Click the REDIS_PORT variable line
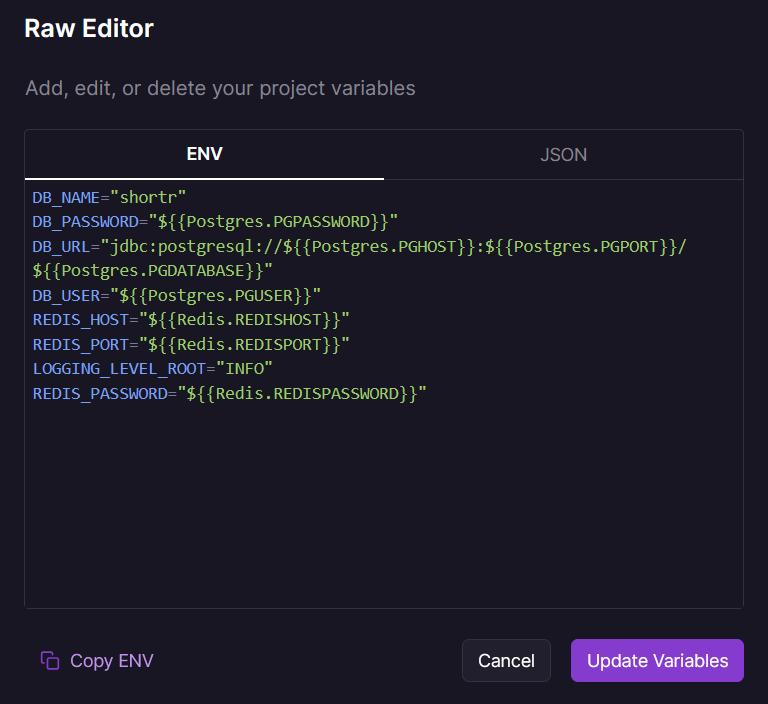768x704 pixels. [191, 345]
